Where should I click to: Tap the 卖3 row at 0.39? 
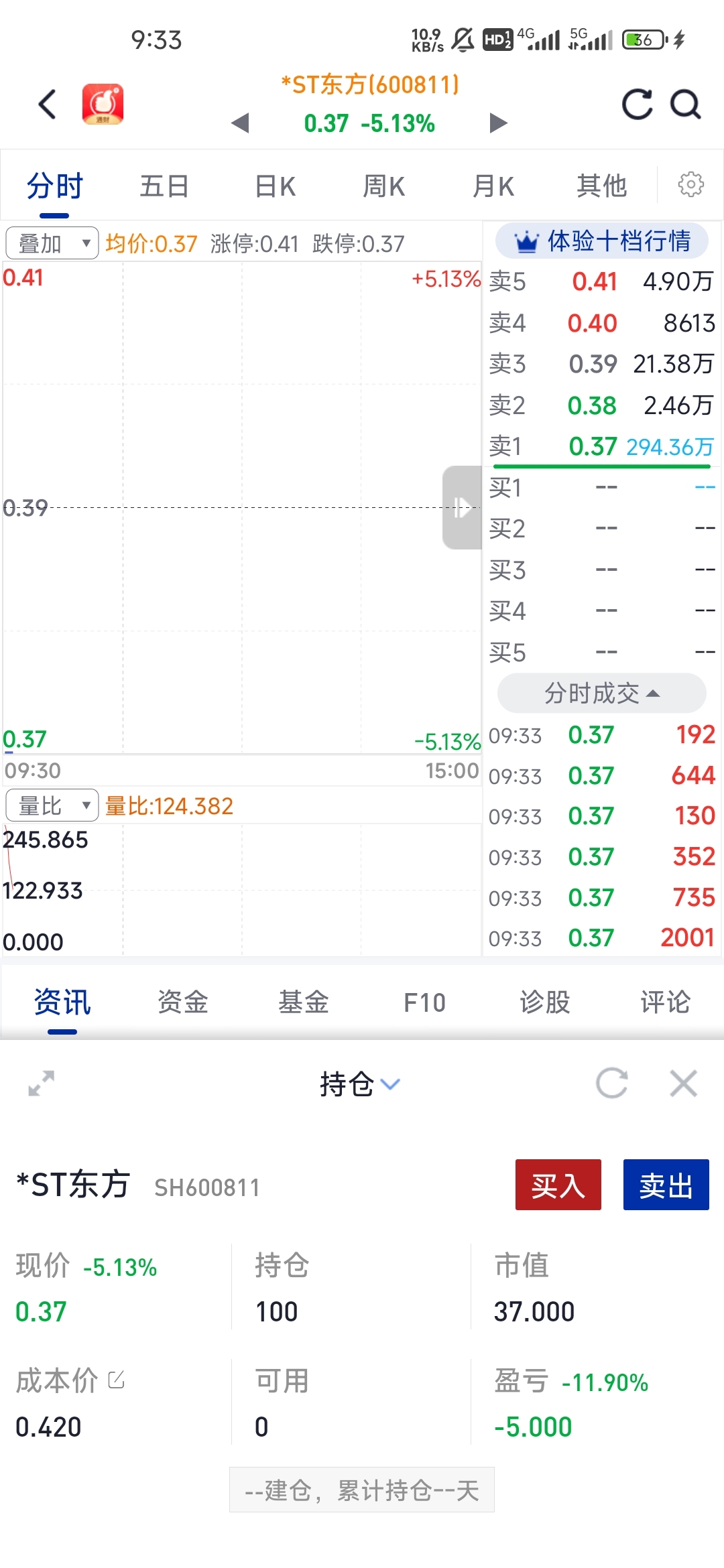(602, 364)
